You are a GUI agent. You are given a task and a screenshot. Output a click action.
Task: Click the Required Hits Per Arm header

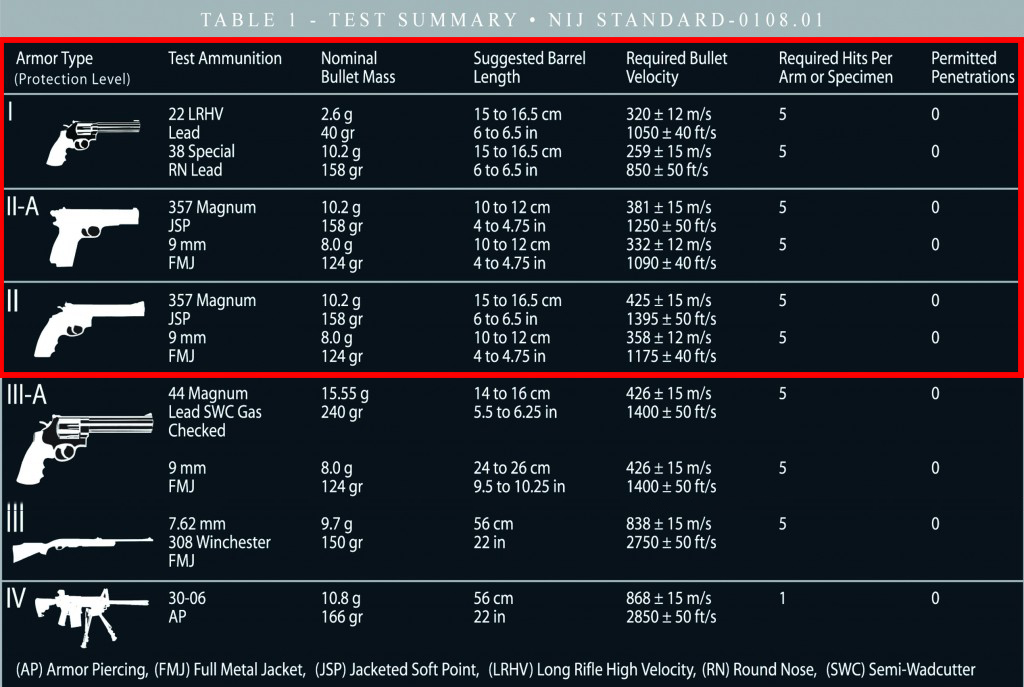click(x=835, y=67)
